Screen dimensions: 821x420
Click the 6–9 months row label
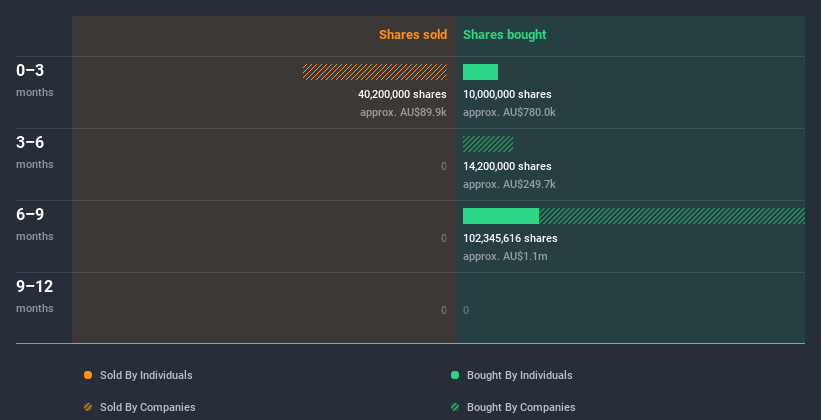35,224
